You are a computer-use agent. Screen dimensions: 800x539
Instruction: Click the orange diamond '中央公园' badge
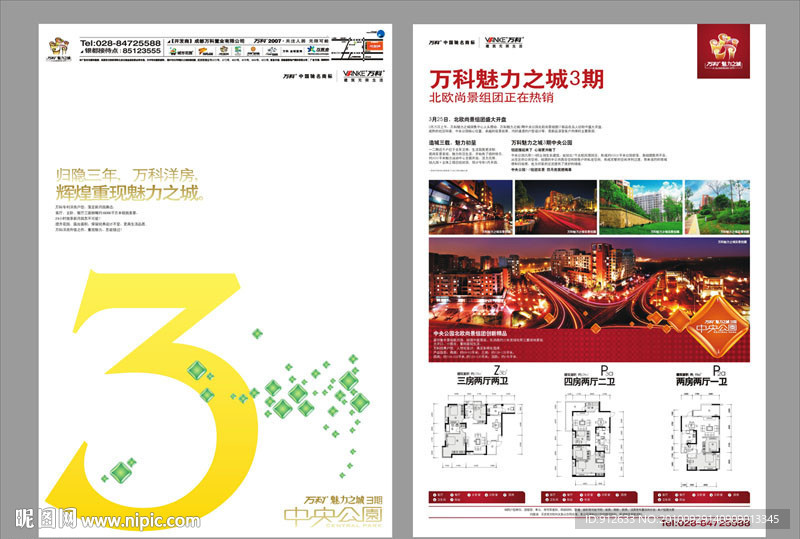[718, 327]
